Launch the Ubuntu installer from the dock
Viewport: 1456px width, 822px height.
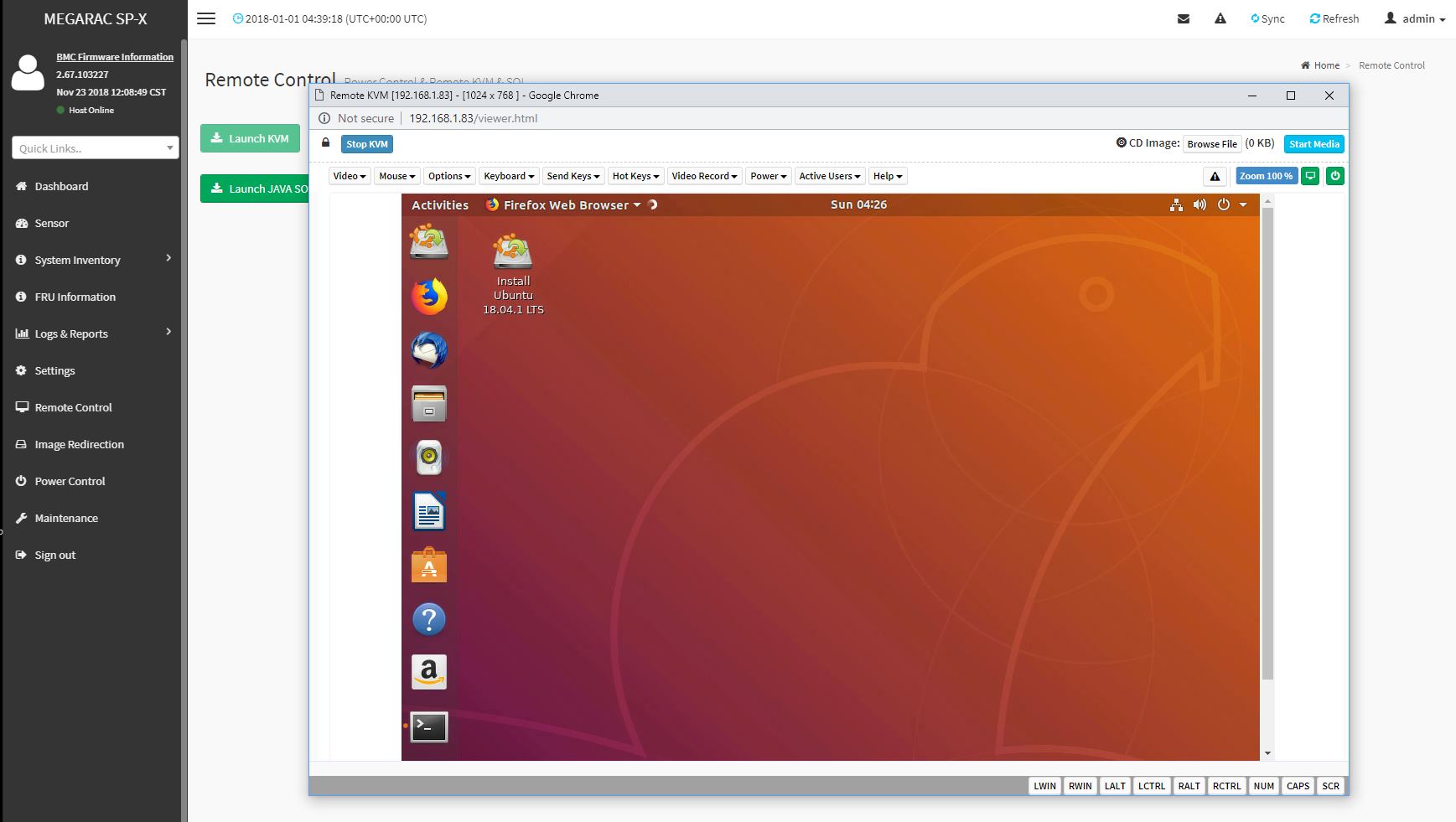click(429, 241)
